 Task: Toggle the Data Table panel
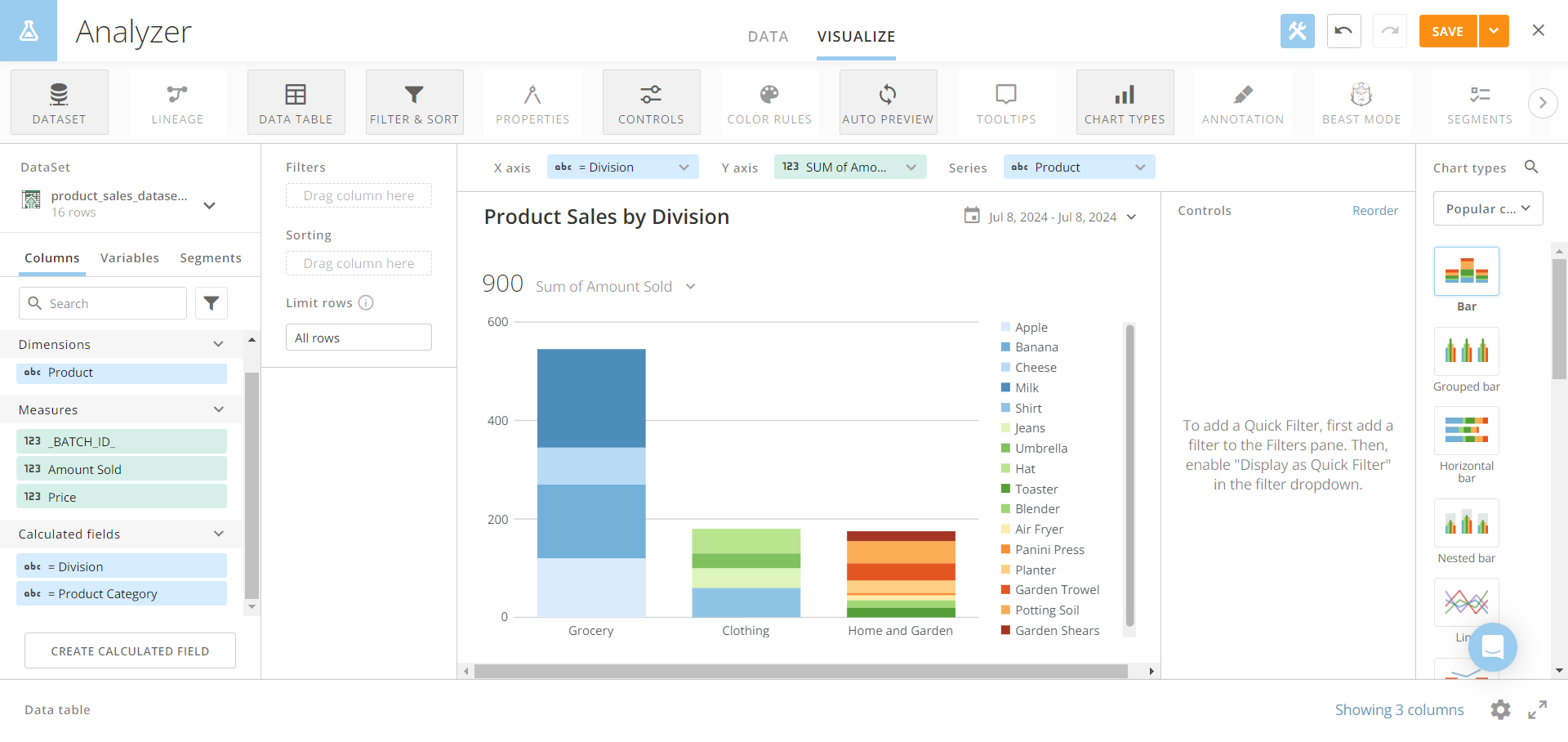click(x=296, y=102)
